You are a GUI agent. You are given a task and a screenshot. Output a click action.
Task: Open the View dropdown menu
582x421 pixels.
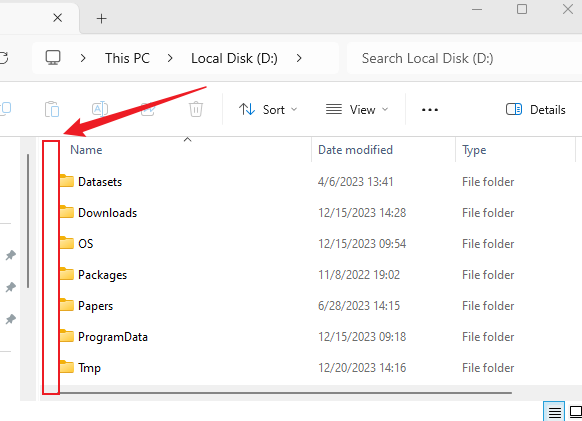(357, 110)
